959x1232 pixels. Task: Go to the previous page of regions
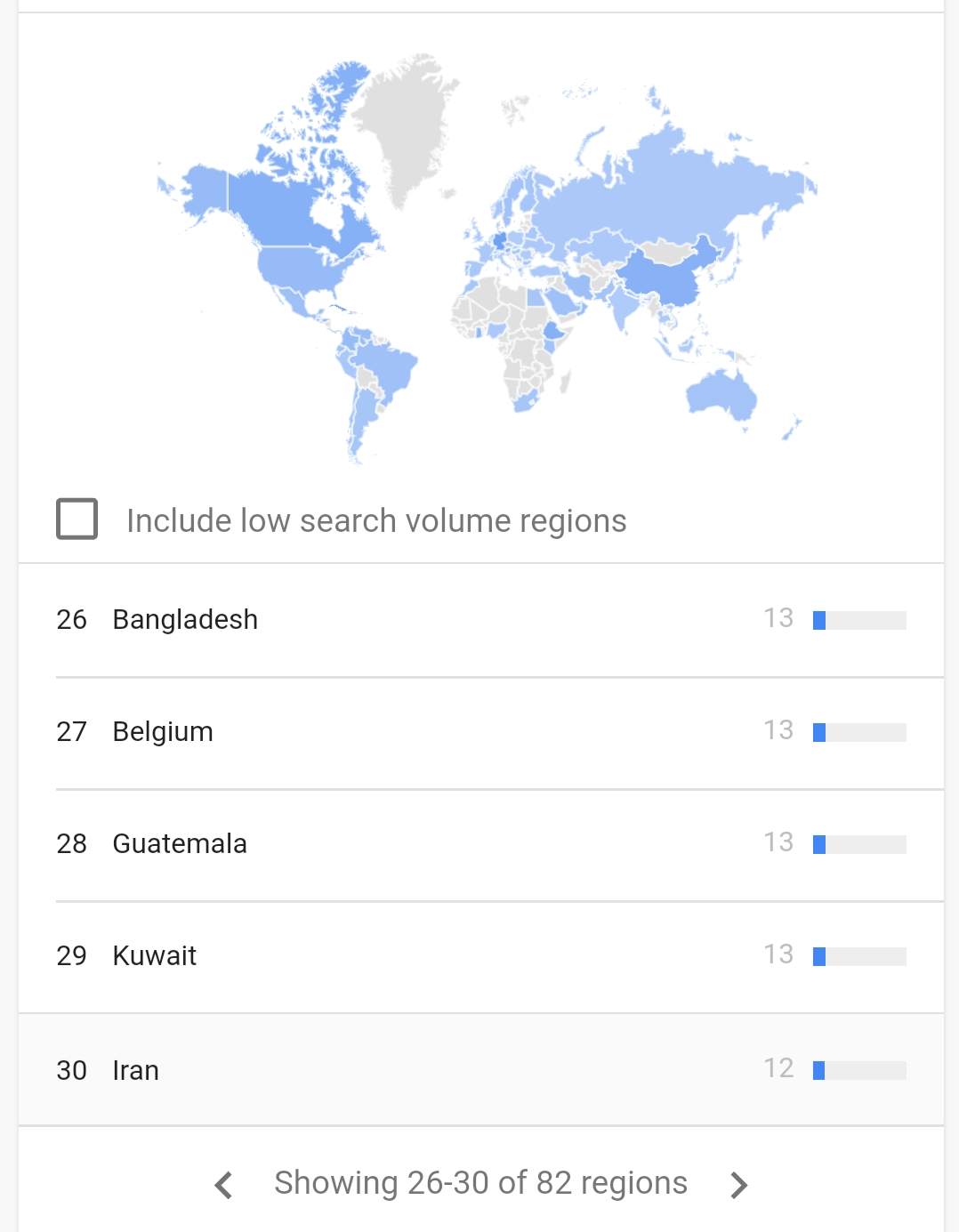coord(224,1184)
